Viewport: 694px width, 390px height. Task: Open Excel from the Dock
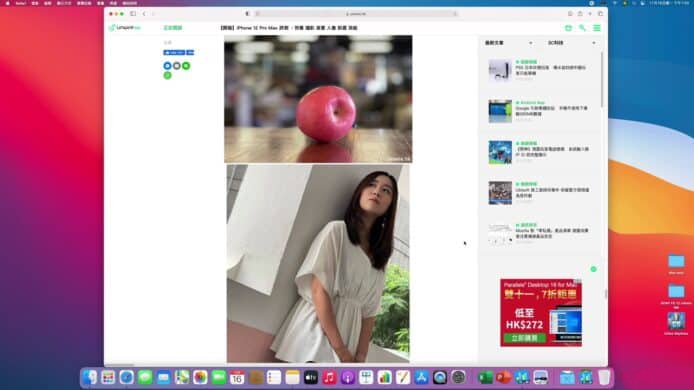pos(486,378)
